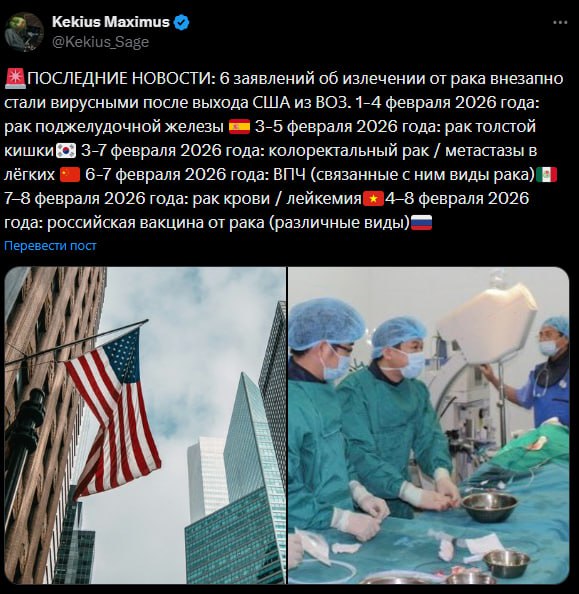Image resolution: width=579 pixels, height=594 pixels.
Task: Click the text рак крови / лейкемия
Action: (277, 199)
